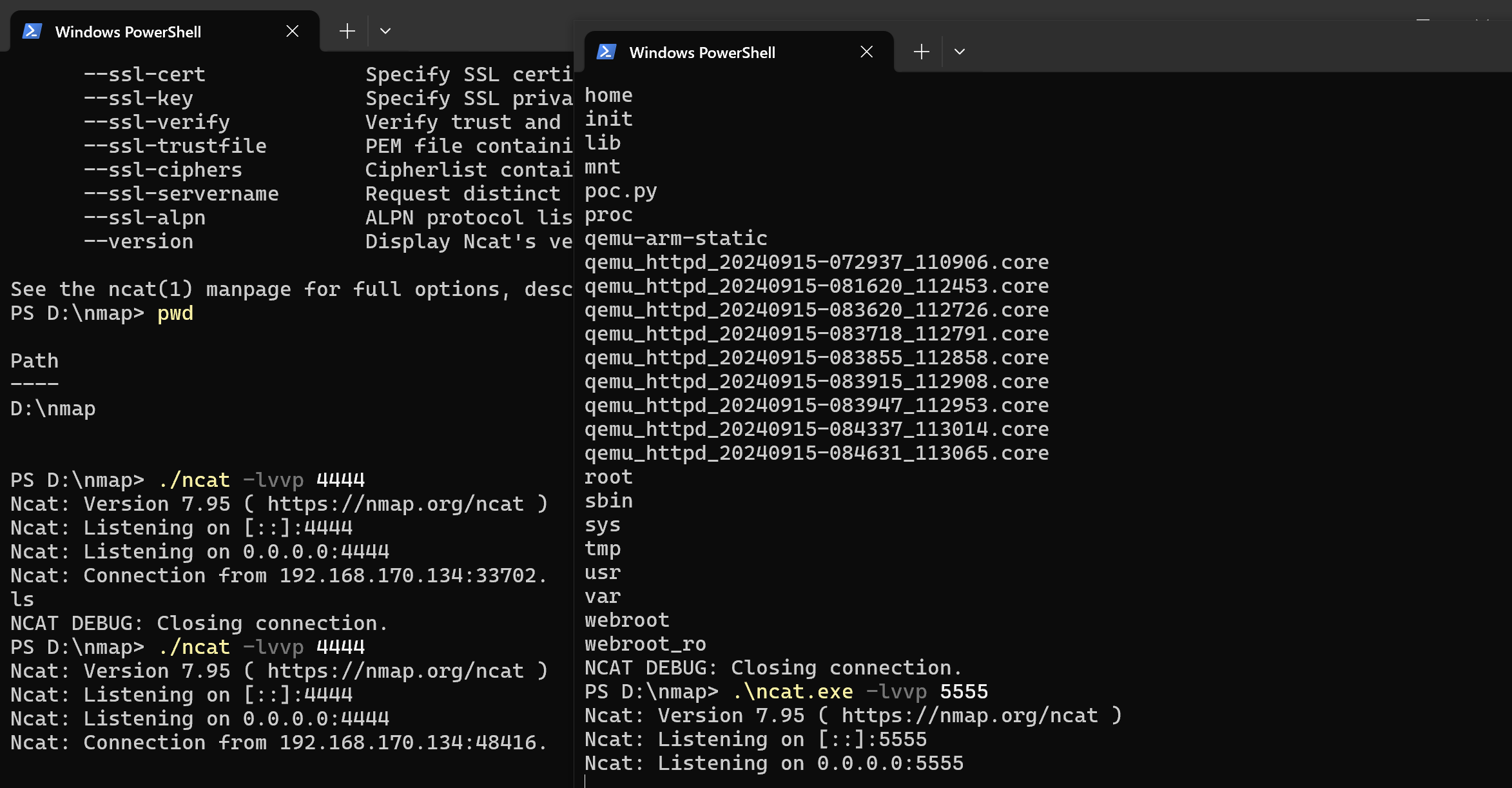The width and height of the screenshot is (1512, 788).
Task: Click 'qemu_httpd_20240915-083915_112908.core' entry
Action: coord(817,382)
